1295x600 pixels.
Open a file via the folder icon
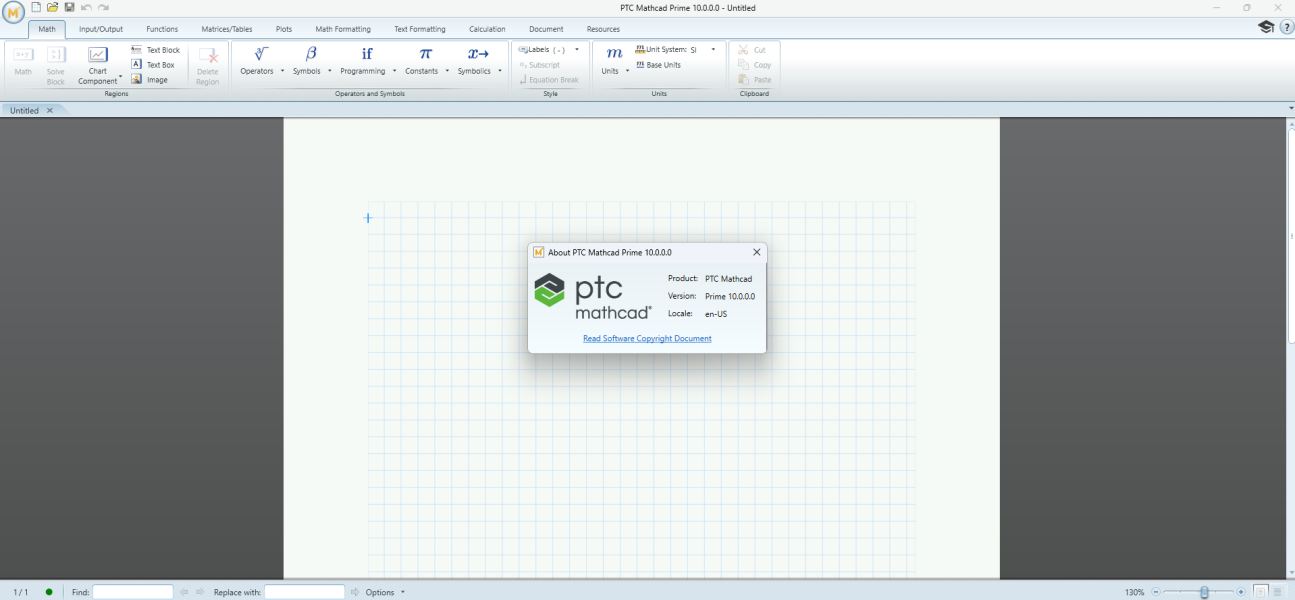coord(53,8)
